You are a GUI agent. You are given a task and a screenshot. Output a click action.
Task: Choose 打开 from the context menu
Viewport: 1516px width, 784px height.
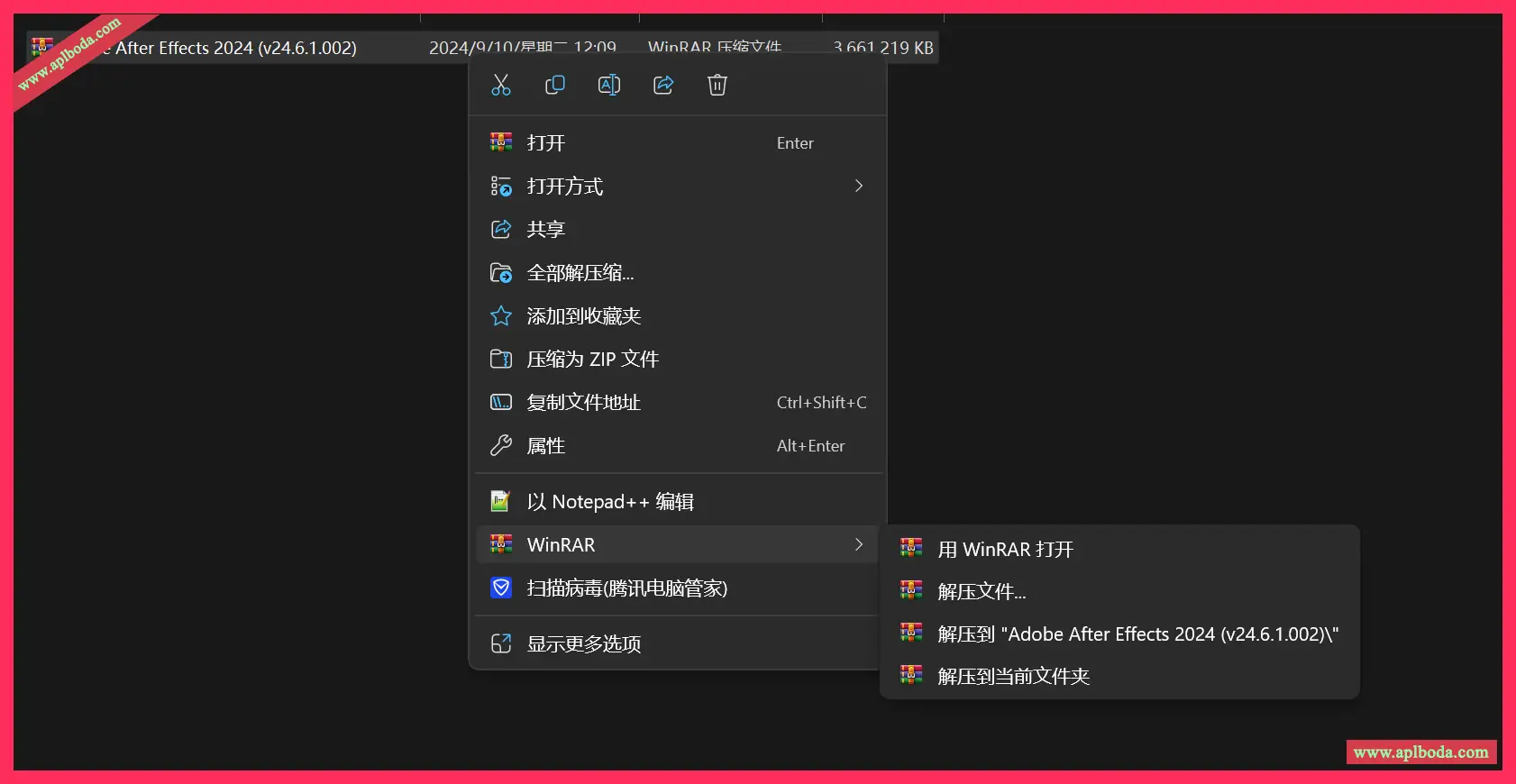point(677,142)
